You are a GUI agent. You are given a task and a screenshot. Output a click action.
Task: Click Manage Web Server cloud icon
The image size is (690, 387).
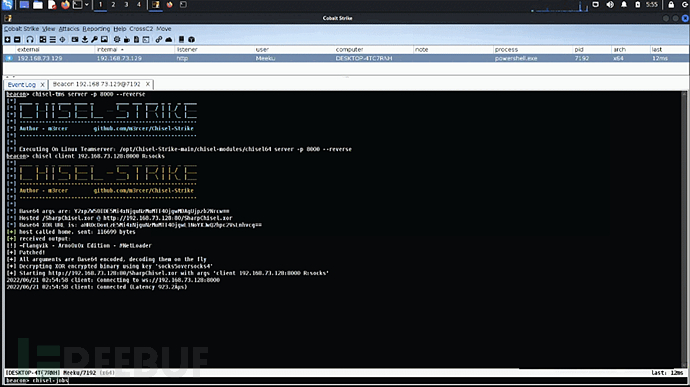pyautogui.click(x=169, y=40)
